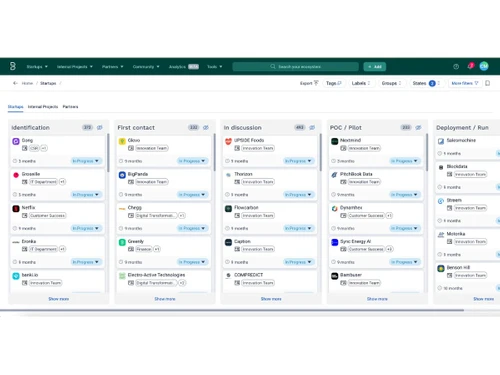The image size is (500, 375).
Task: Click the Caption company logo
Action: [228, 242]
